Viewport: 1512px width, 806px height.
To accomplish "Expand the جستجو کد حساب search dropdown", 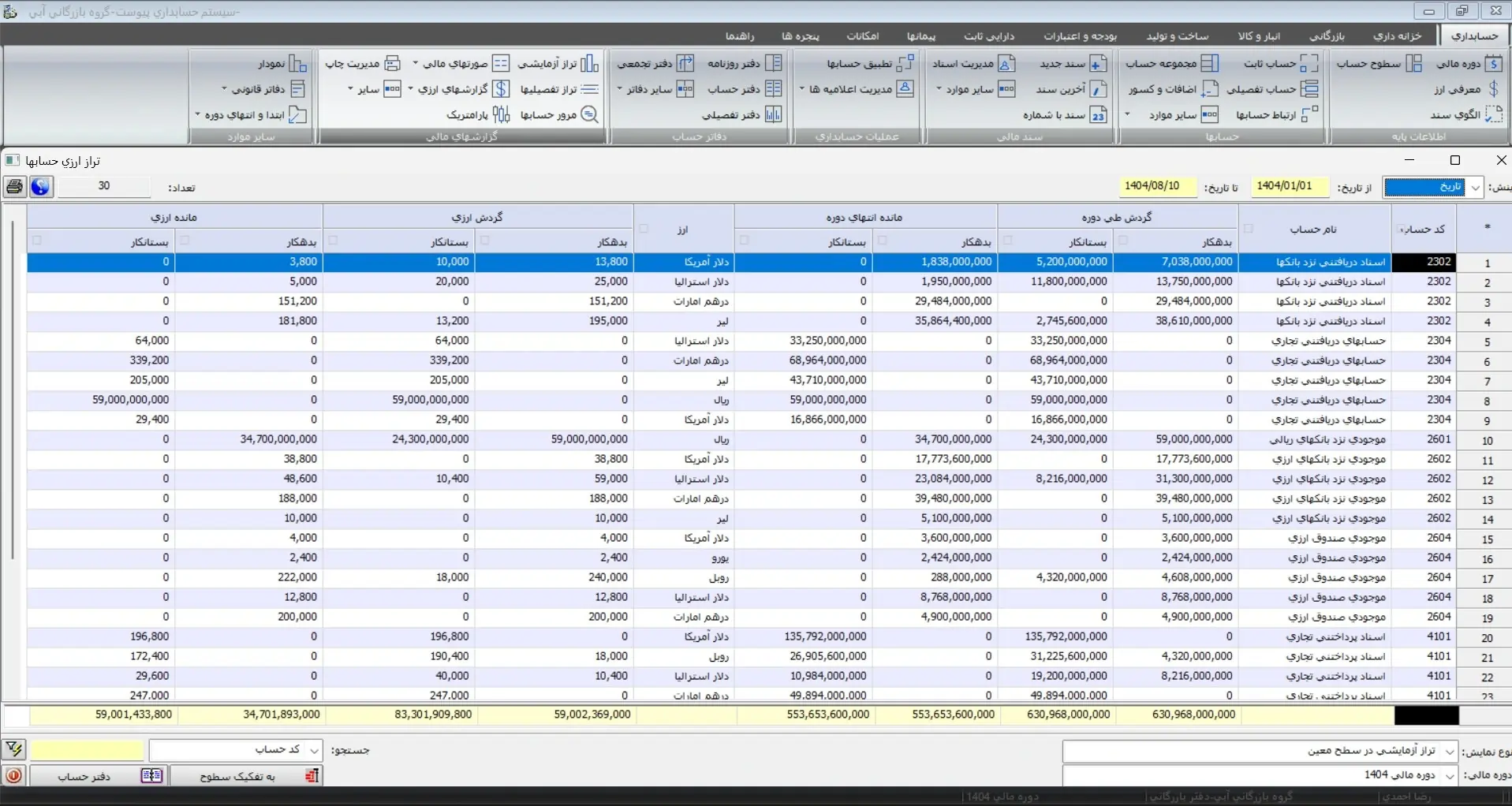I will (314, 750).
